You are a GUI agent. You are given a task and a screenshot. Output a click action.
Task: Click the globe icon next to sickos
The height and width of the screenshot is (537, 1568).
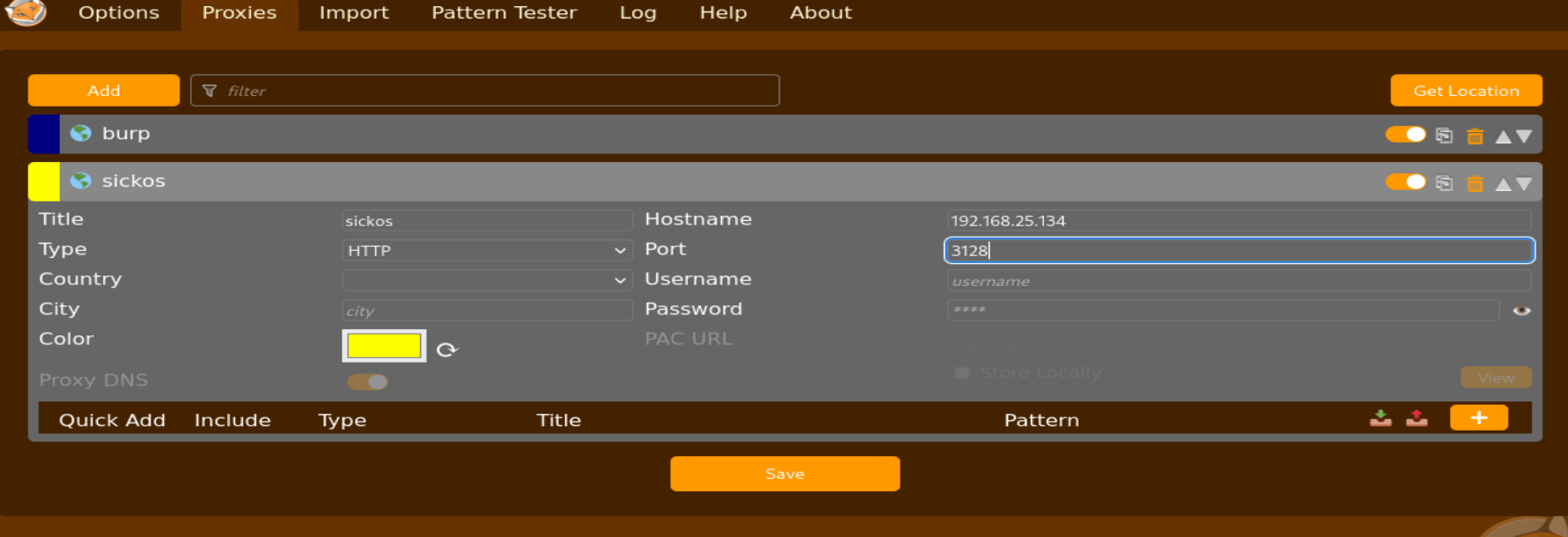click(x=81, y=180)
